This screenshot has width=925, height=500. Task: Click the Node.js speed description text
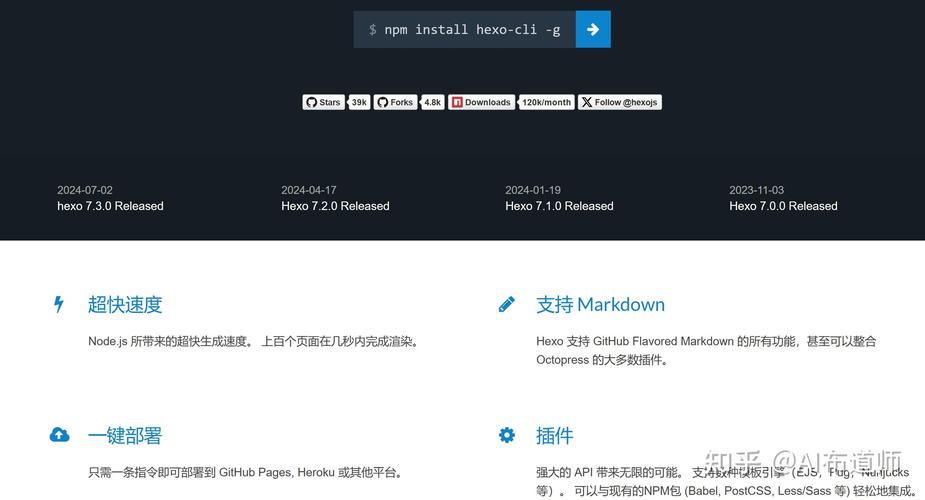[x=254, y=341]
